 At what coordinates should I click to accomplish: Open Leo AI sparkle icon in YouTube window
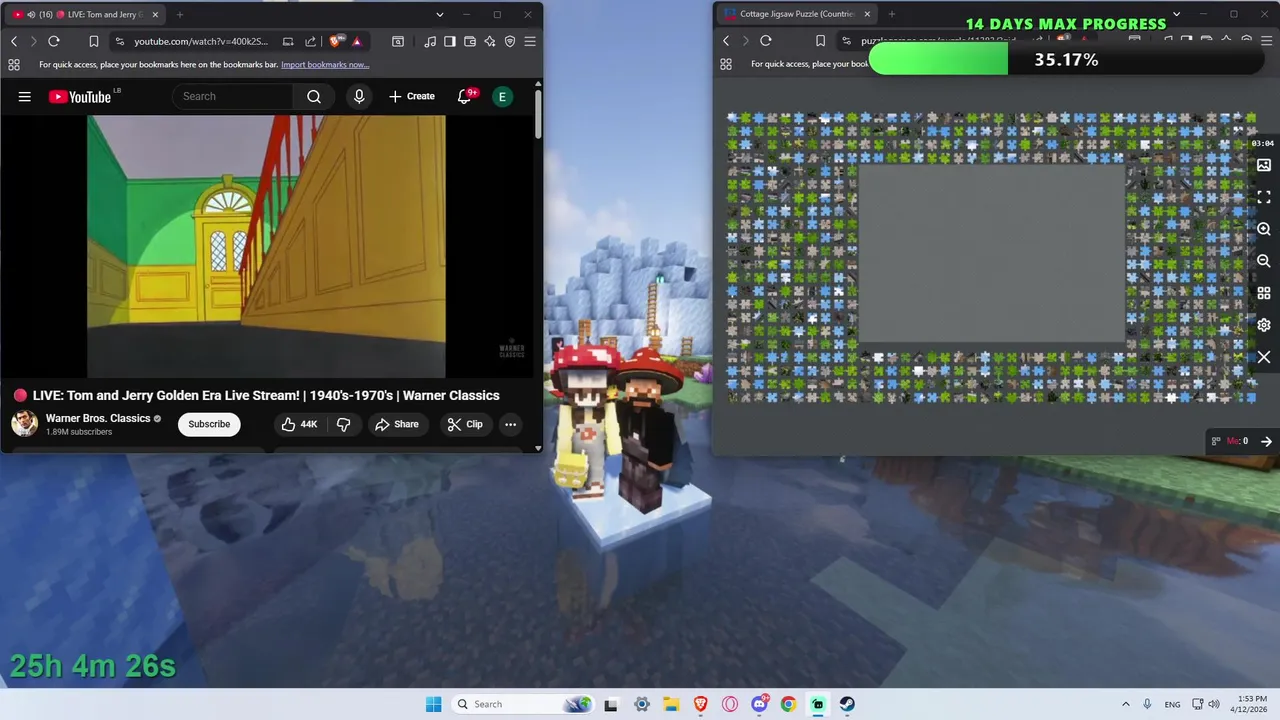[x=489, y=41]
